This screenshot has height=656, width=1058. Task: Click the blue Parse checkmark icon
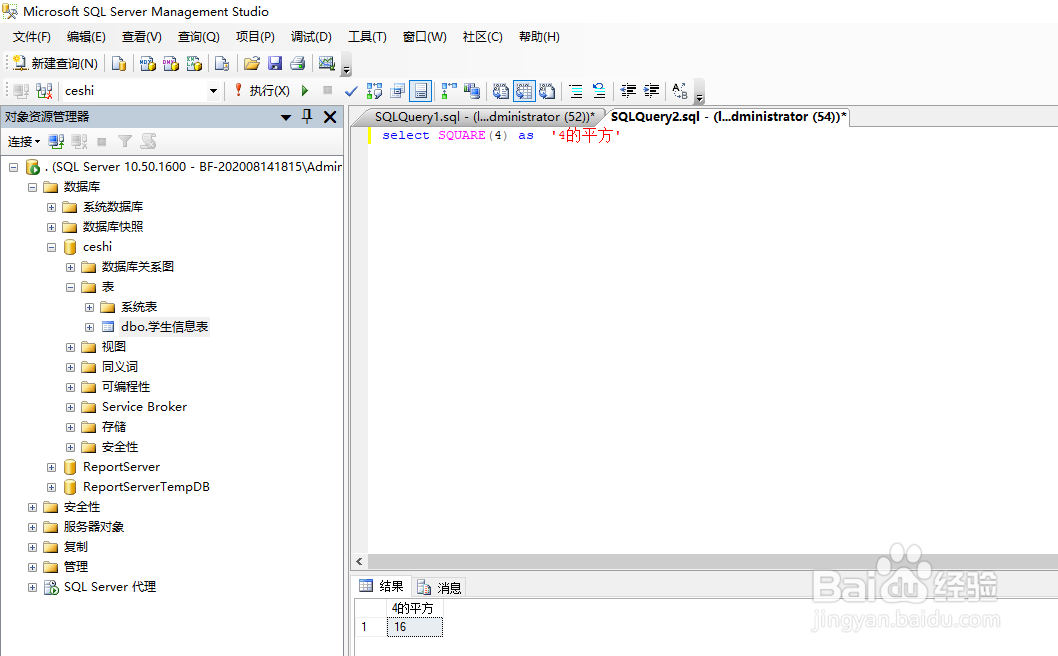(351, 90)
